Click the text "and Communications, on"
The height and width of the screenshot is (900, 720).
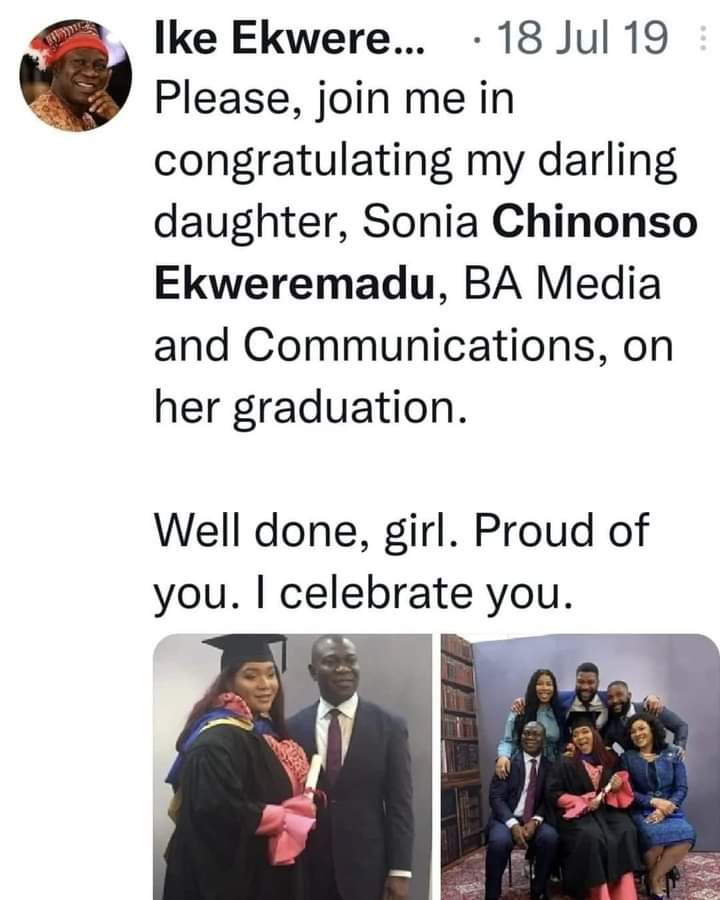click(x=413, y=346)
